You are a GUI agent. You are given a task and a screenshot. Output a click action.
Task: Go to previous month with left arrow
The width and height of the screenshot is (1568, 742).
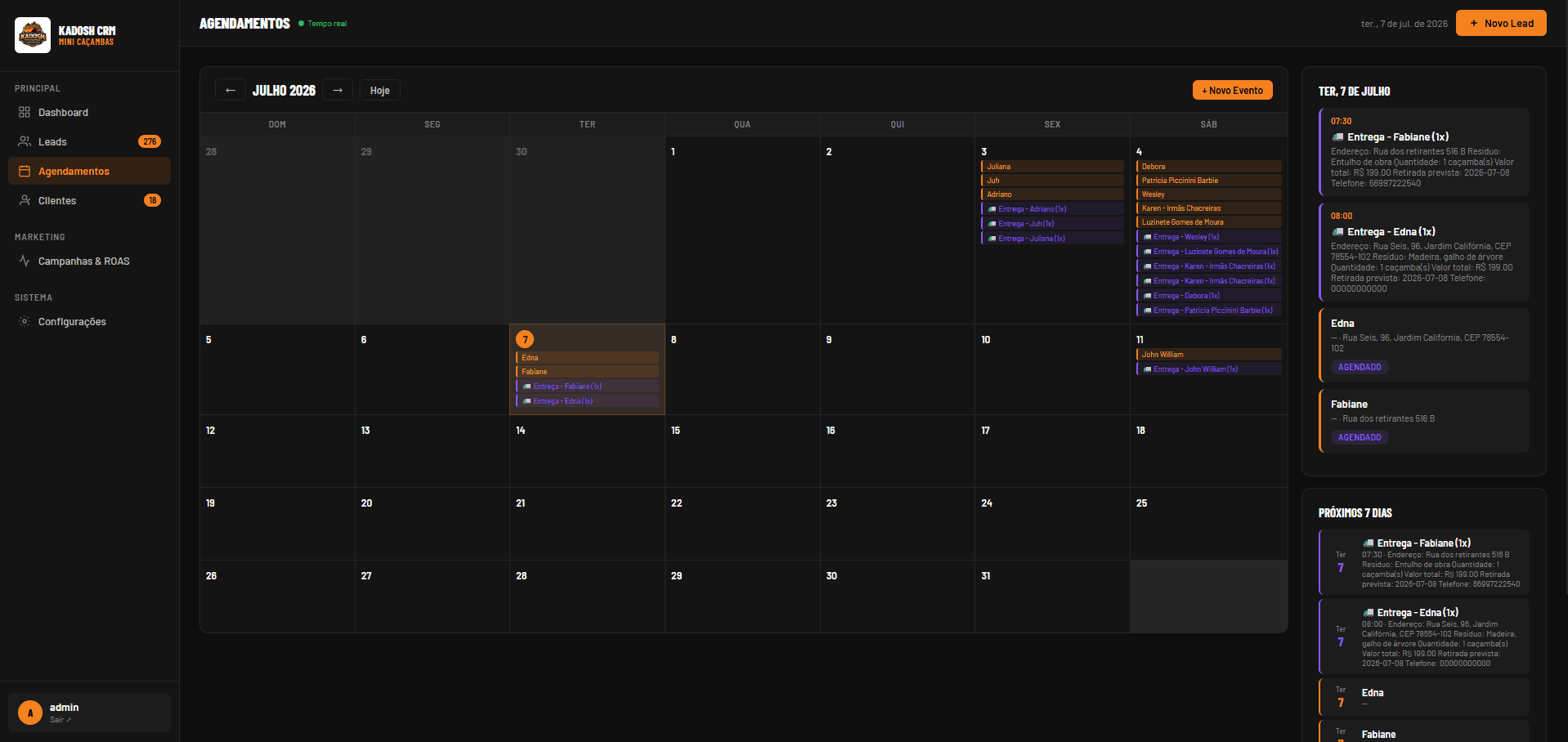click(230, 90)
